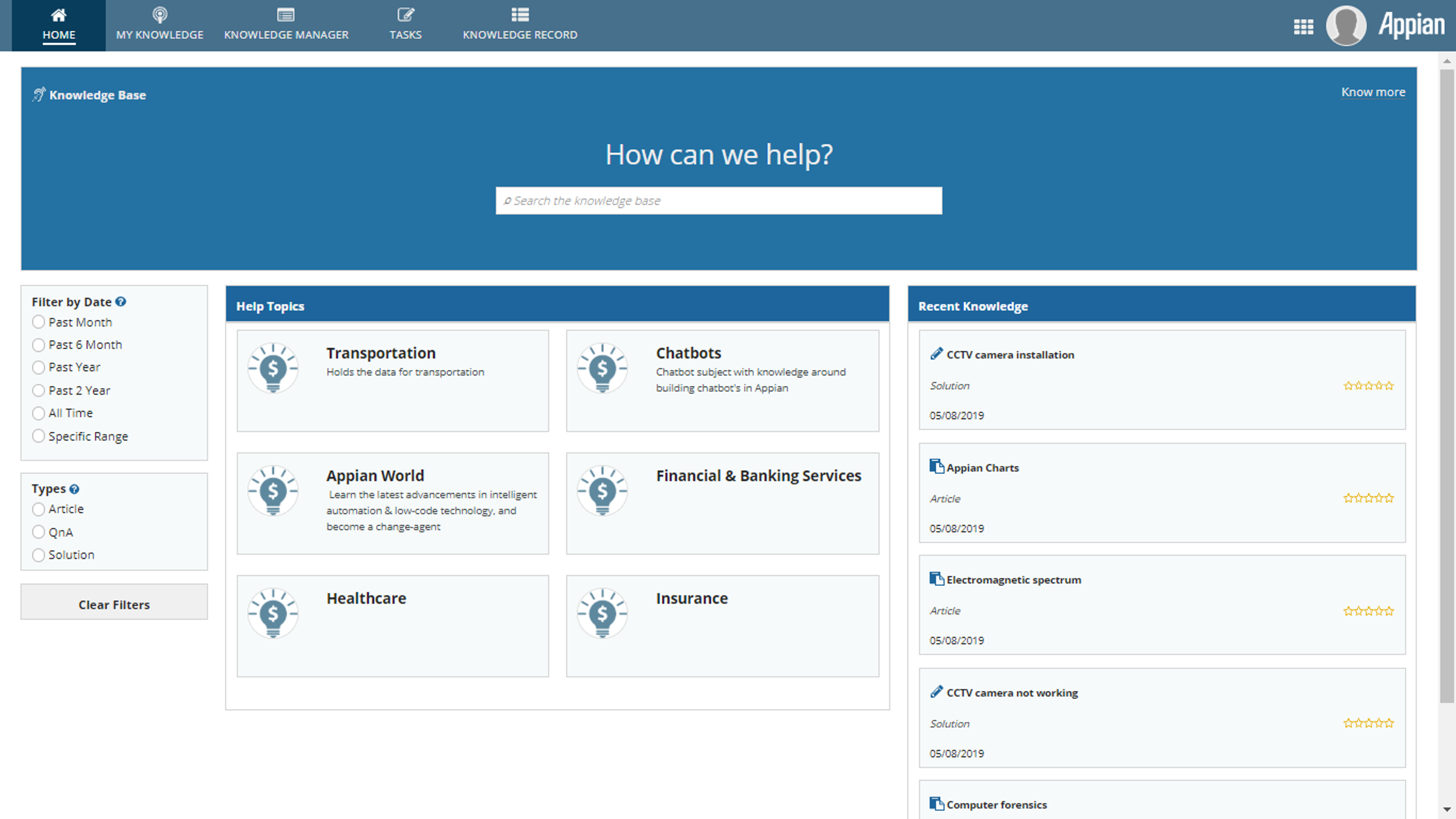
Task: Select the Past Year date filter
Action: pyautogui.click(x=38, y=367)
